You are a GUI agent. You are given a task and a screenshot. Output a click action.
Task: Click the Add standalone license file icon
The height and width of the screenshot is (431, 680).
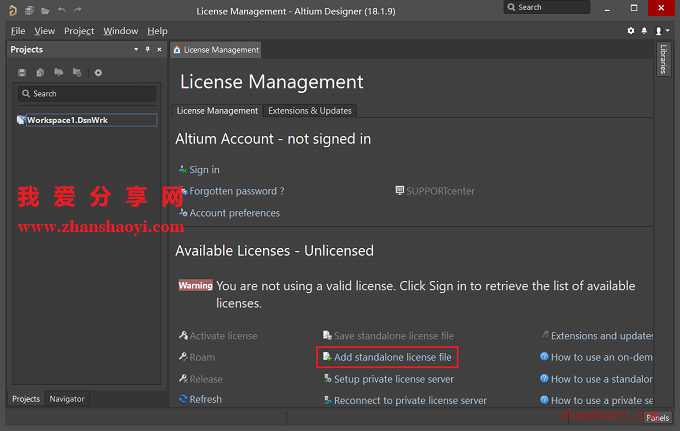click(x=327, y=357)
